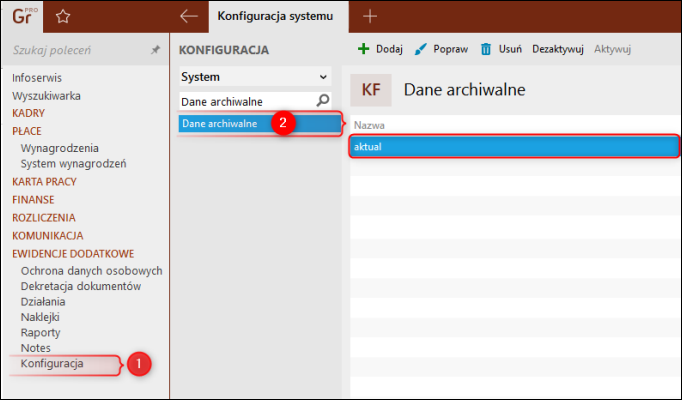This screenshot has height=400, width=682.
Task: Click the pin icon in search box
Action: (155, 50)
